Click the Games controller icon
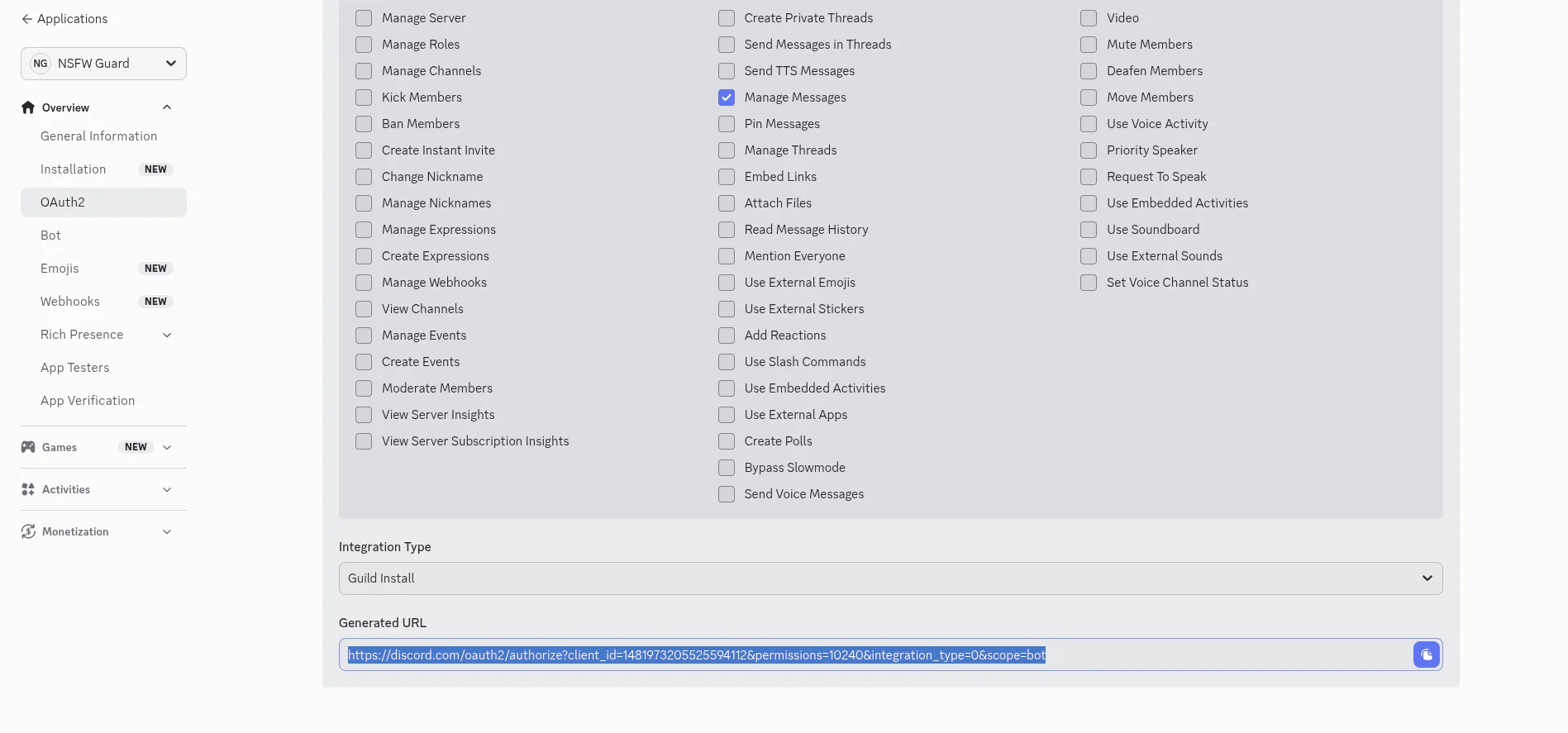1568x733 pixels. coord(28,447)
